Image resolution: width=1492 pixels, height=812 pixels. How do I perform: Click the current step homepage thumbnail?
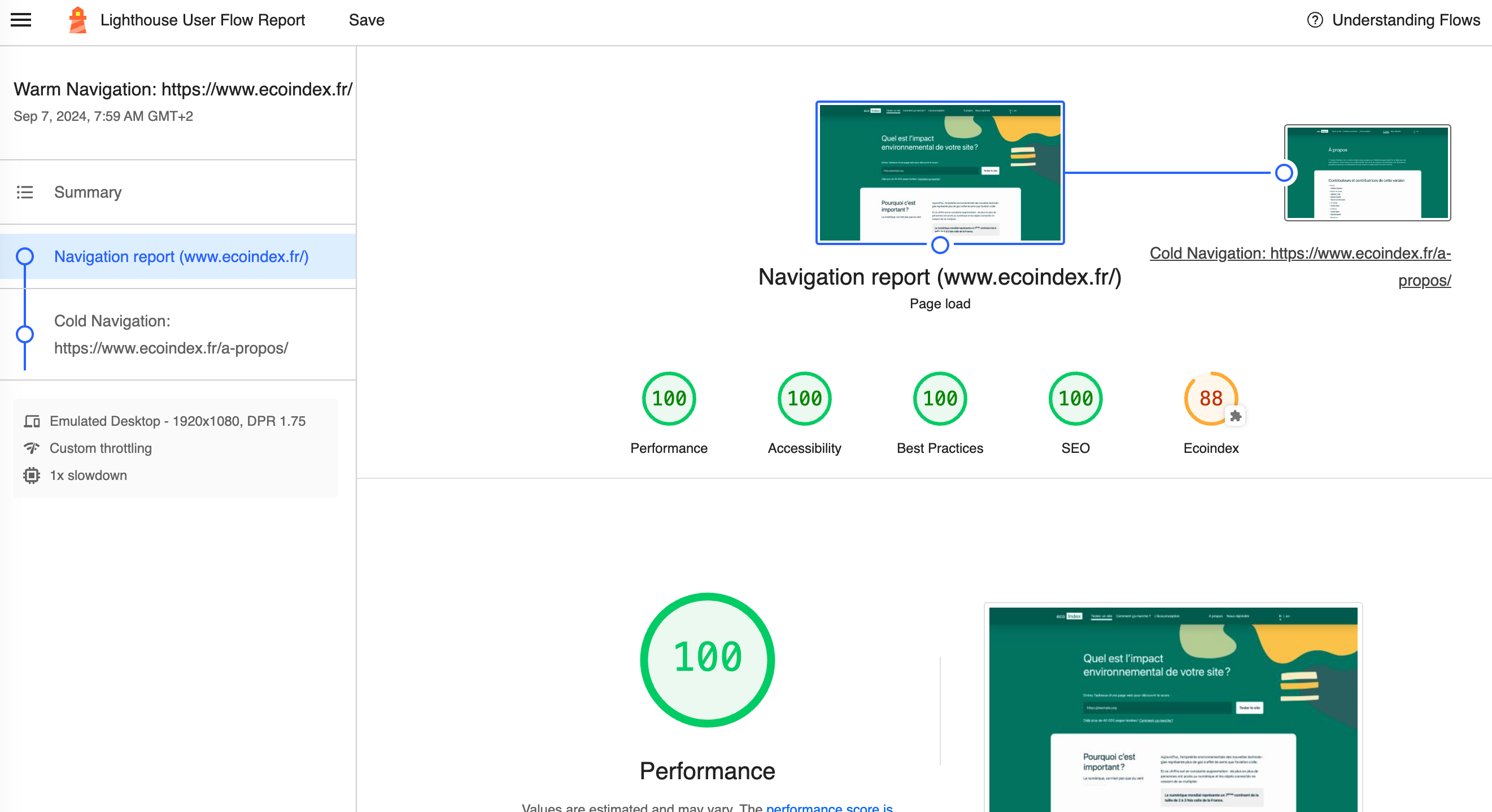(940, 173)
